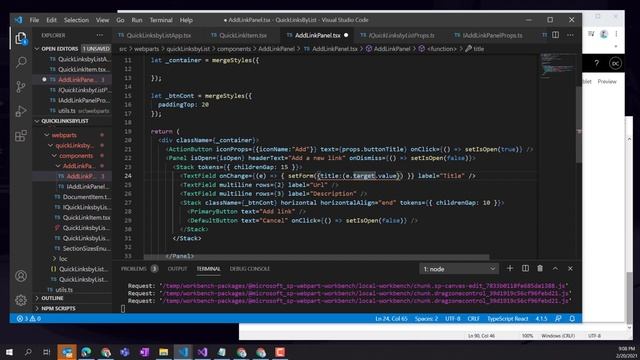Click the errors and warnings status indicator
Screen dimensions: 640x360
(29, 318)
